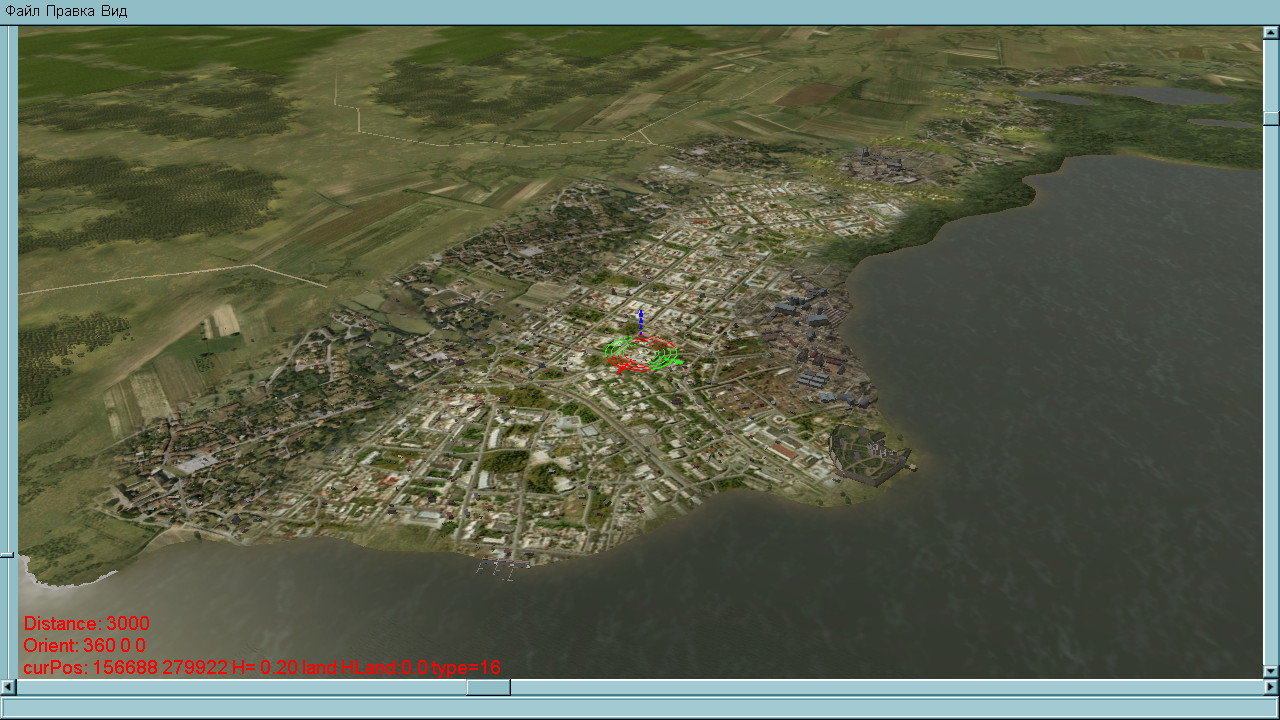Click the "curPos: 156688 279922" coordinates line
The height and width of the screenshot is (720, 1280).
pyautogui.click(x=262, y=667)
